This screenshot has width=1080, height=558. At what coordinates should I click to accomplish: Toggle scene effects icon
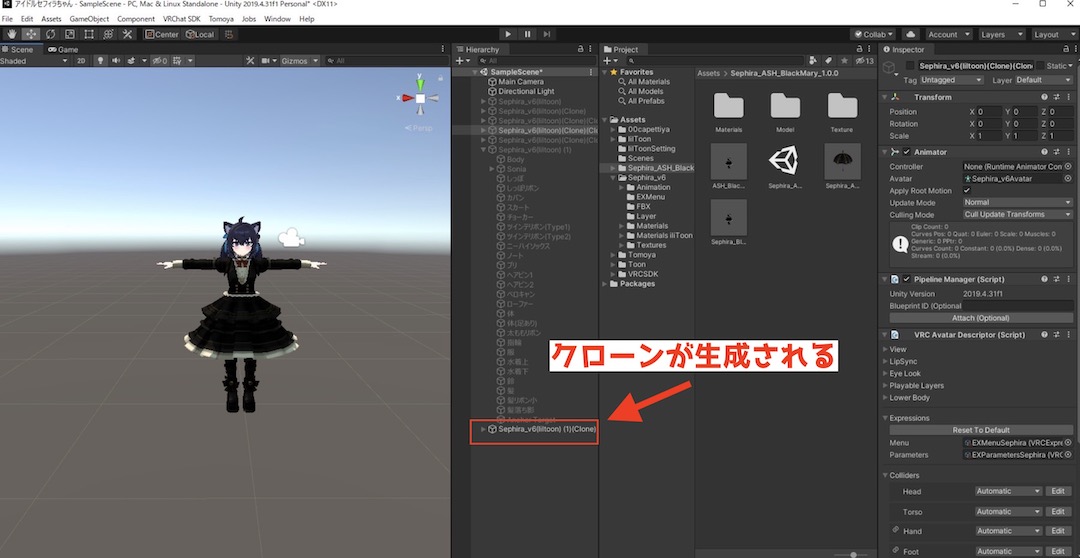tap(131, 61)
